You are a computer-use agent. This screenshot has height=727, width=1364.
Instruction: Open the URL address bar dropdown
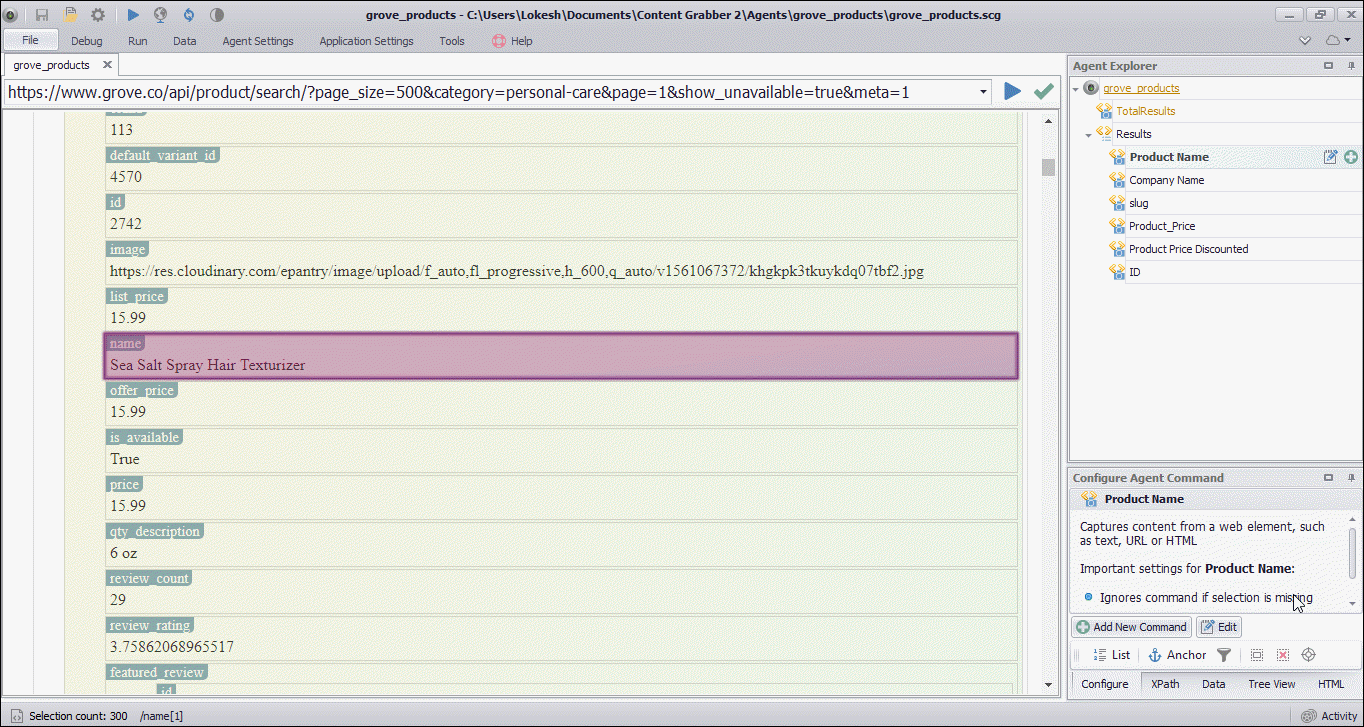pyautogui.click(x=984, y=92)
